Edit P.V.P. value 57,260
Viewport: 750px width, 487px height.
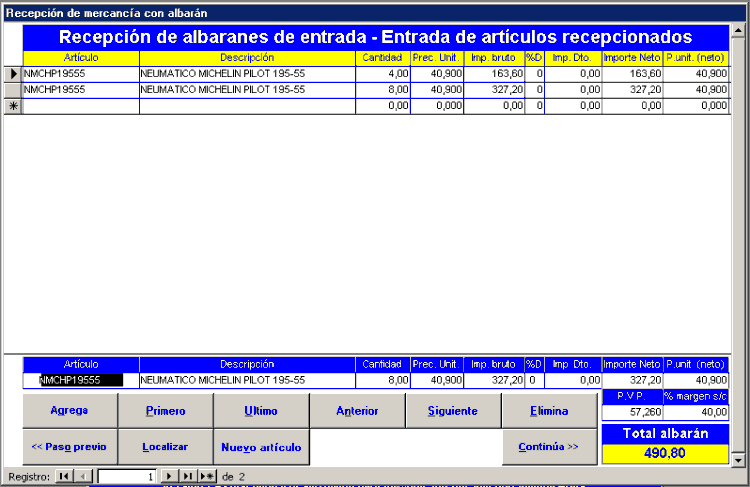(632, 412)
